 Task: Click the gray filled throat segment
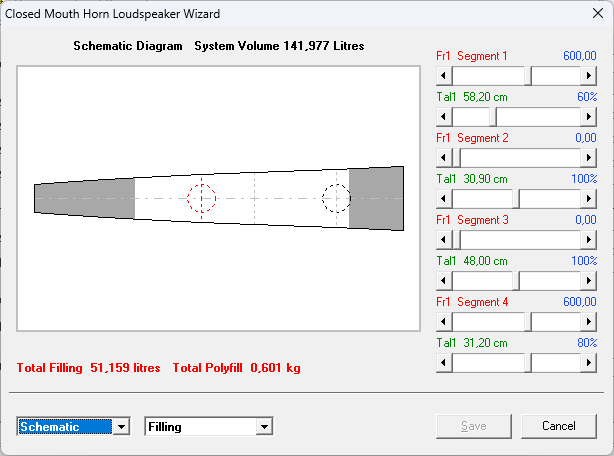[x=85, y=198]
